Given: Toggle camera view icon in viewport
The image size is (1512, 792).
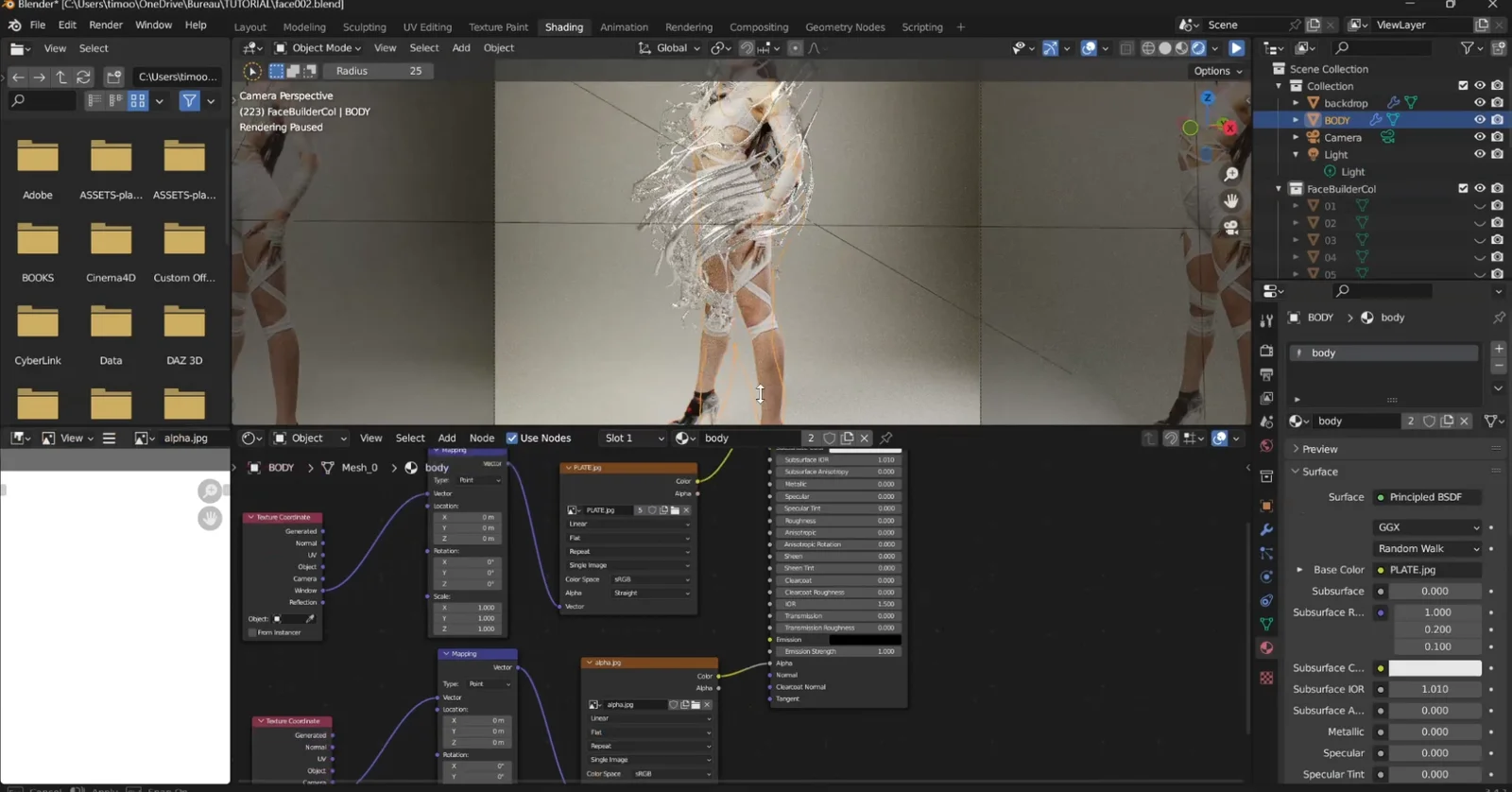Looking at the screenshot, I should point(1230,228).
